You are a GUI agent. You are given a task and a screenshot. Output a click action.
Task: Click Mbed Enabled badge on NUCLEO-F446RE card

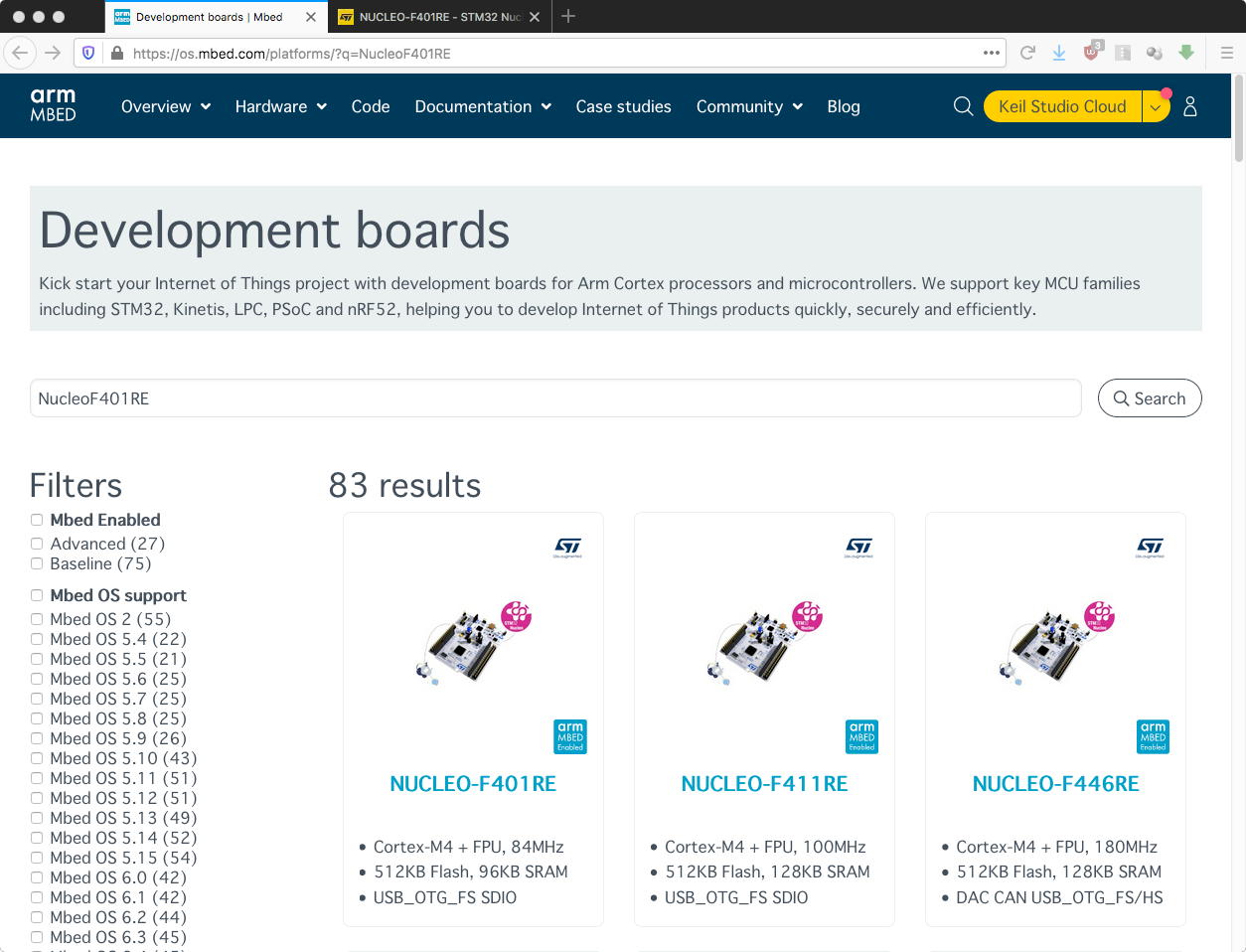tap(1153, 736)
